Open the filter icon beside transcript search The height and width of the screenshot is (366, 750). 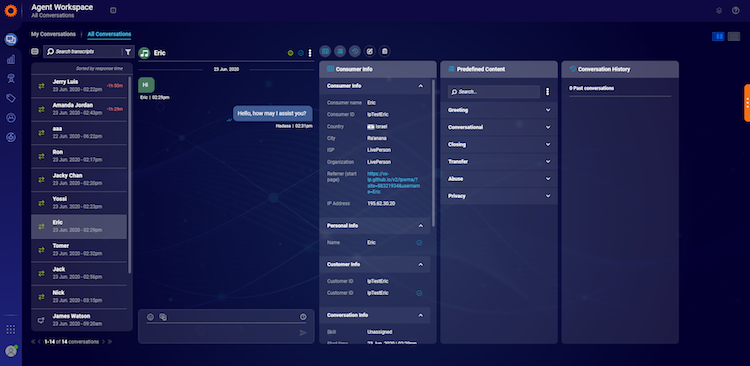(x=128, y=52)
